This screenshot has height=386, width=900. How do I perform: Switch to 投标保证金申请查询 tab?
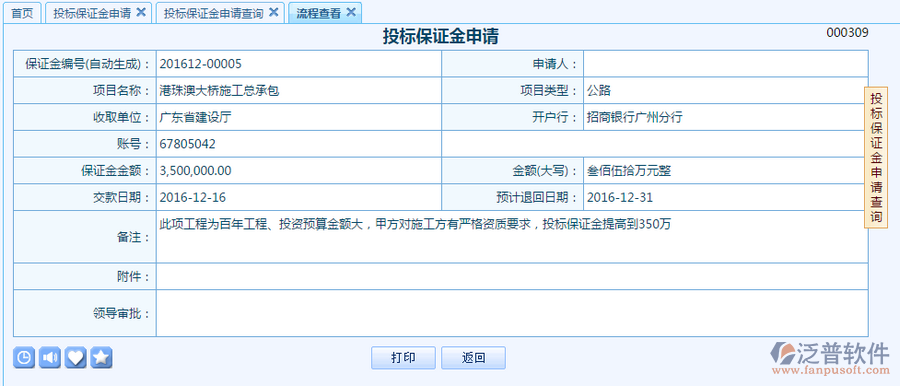[214, 13]
